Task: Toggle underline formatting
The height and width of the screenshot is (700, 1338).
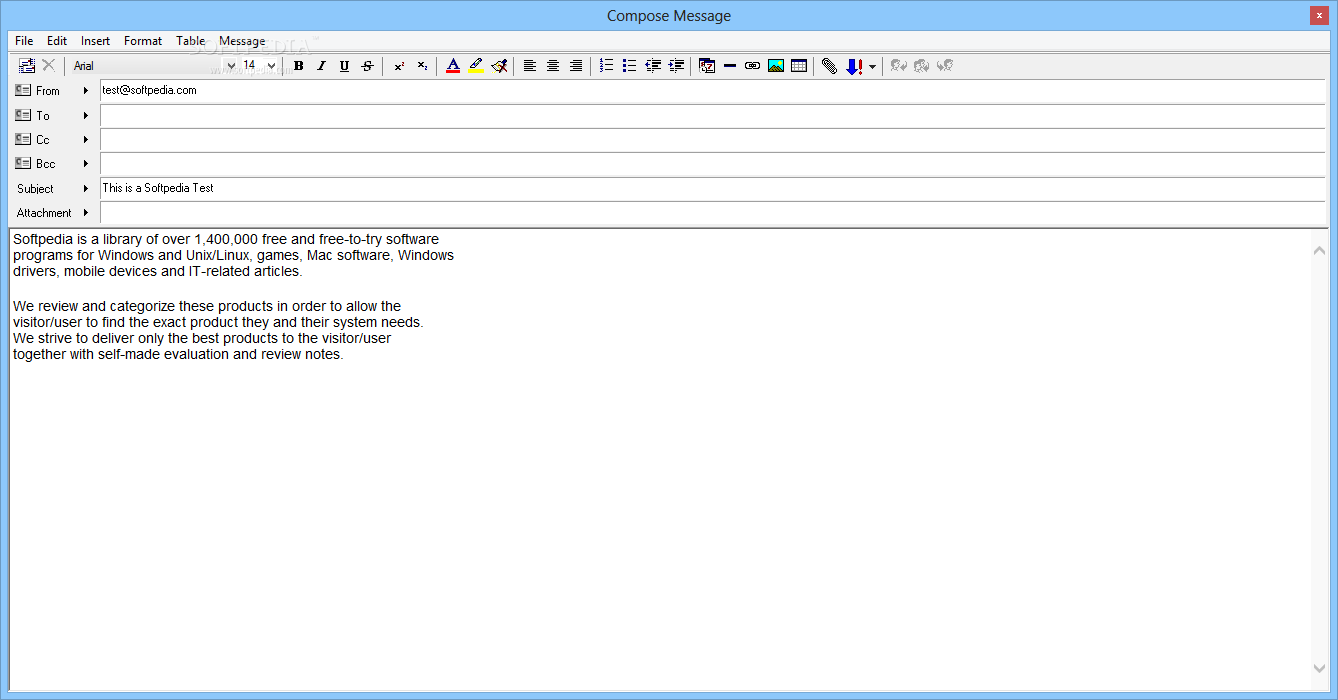Action: (x=344, y=66)
